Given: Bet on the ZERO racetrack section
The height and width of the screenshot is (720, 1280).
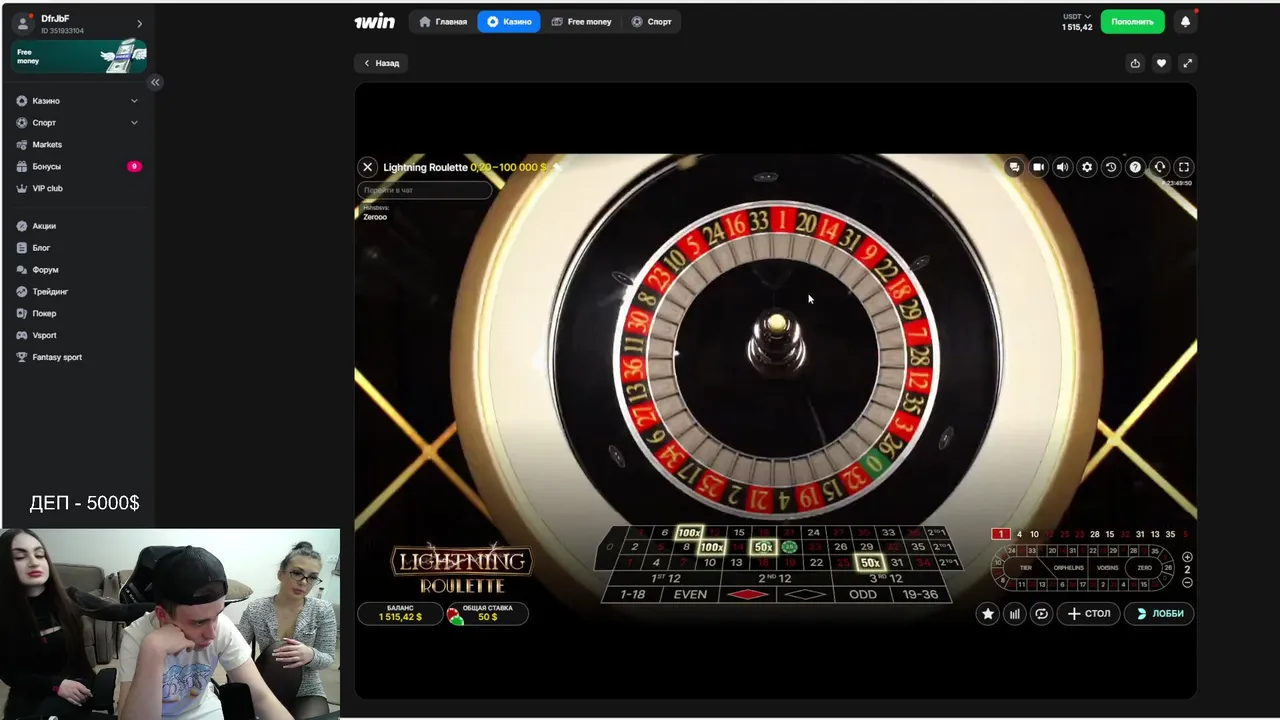Looking at the screenshot, I should click(x=1144, y=568).
